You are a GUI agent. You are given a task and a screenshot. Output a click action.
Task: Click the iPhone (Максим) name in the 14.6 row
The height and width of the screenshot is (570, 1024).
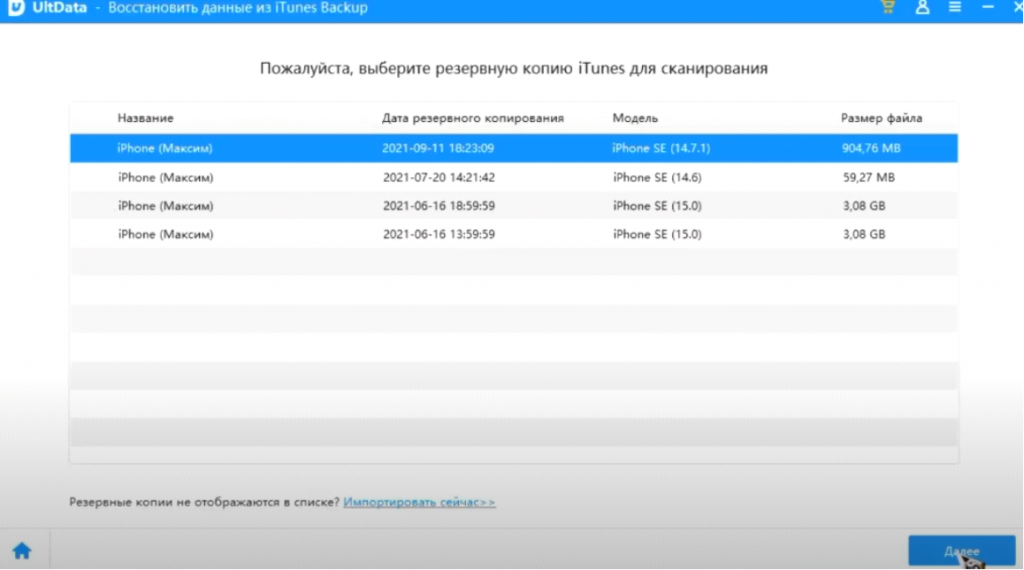[x=165, y=177]
